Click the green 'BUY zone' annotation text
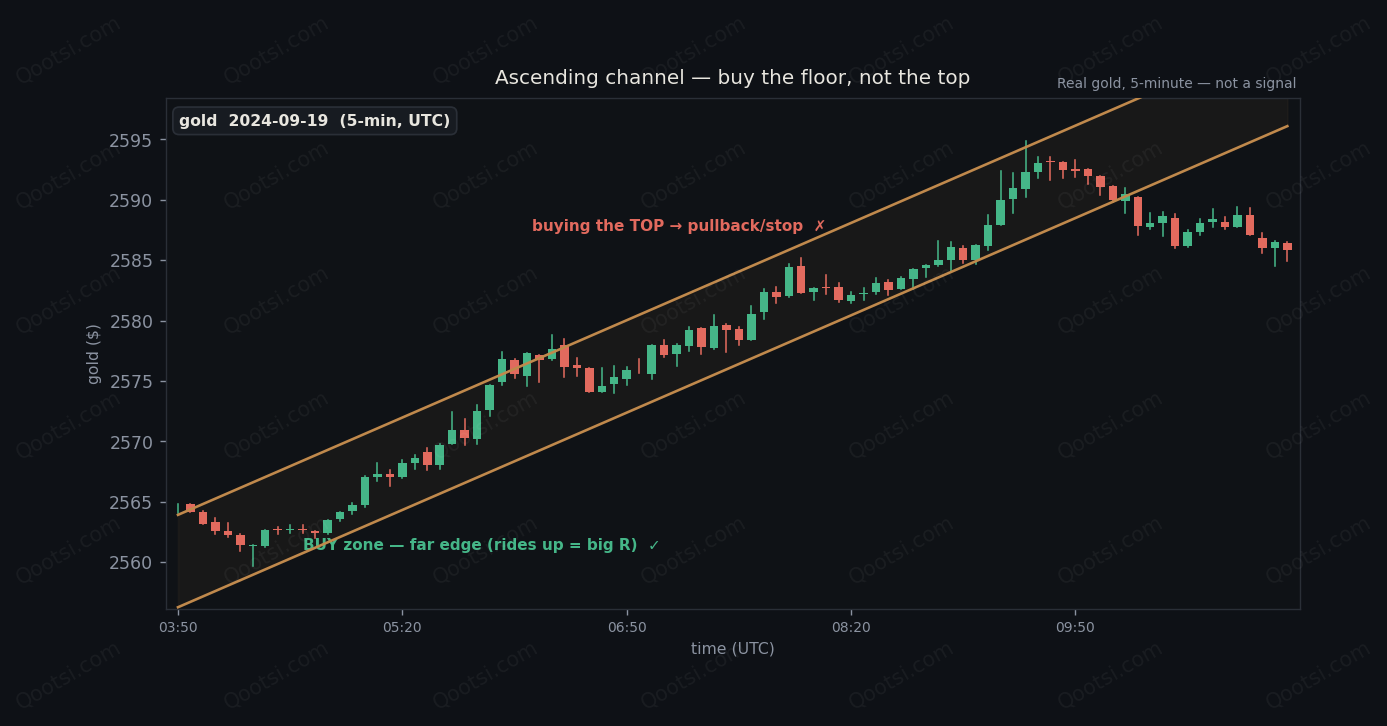1387x726 pixels. [x=470, y=545]
